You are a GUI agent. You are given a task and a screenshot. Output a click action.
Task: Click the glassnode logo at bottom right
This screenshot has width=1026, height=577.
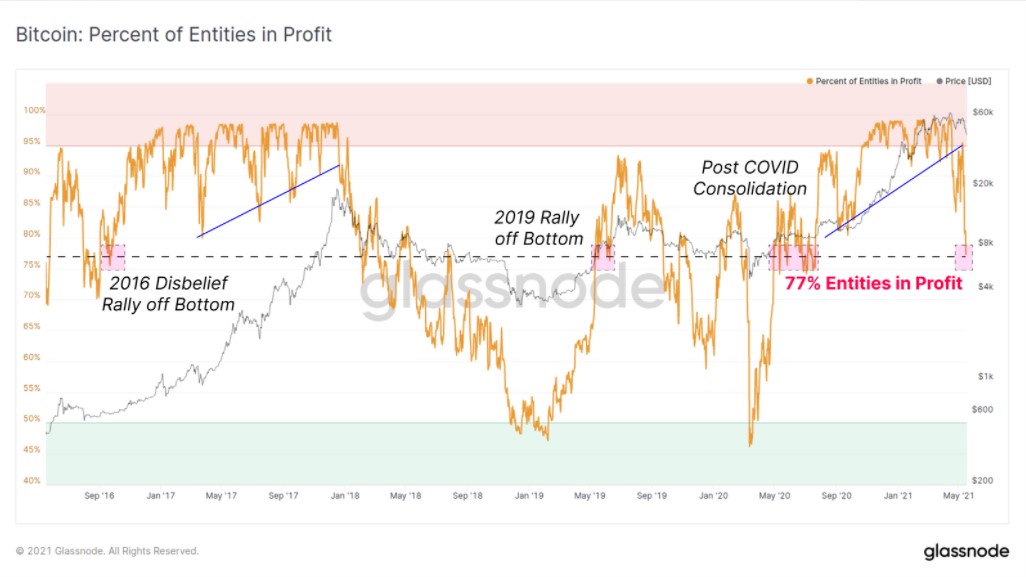coord(964,551)
